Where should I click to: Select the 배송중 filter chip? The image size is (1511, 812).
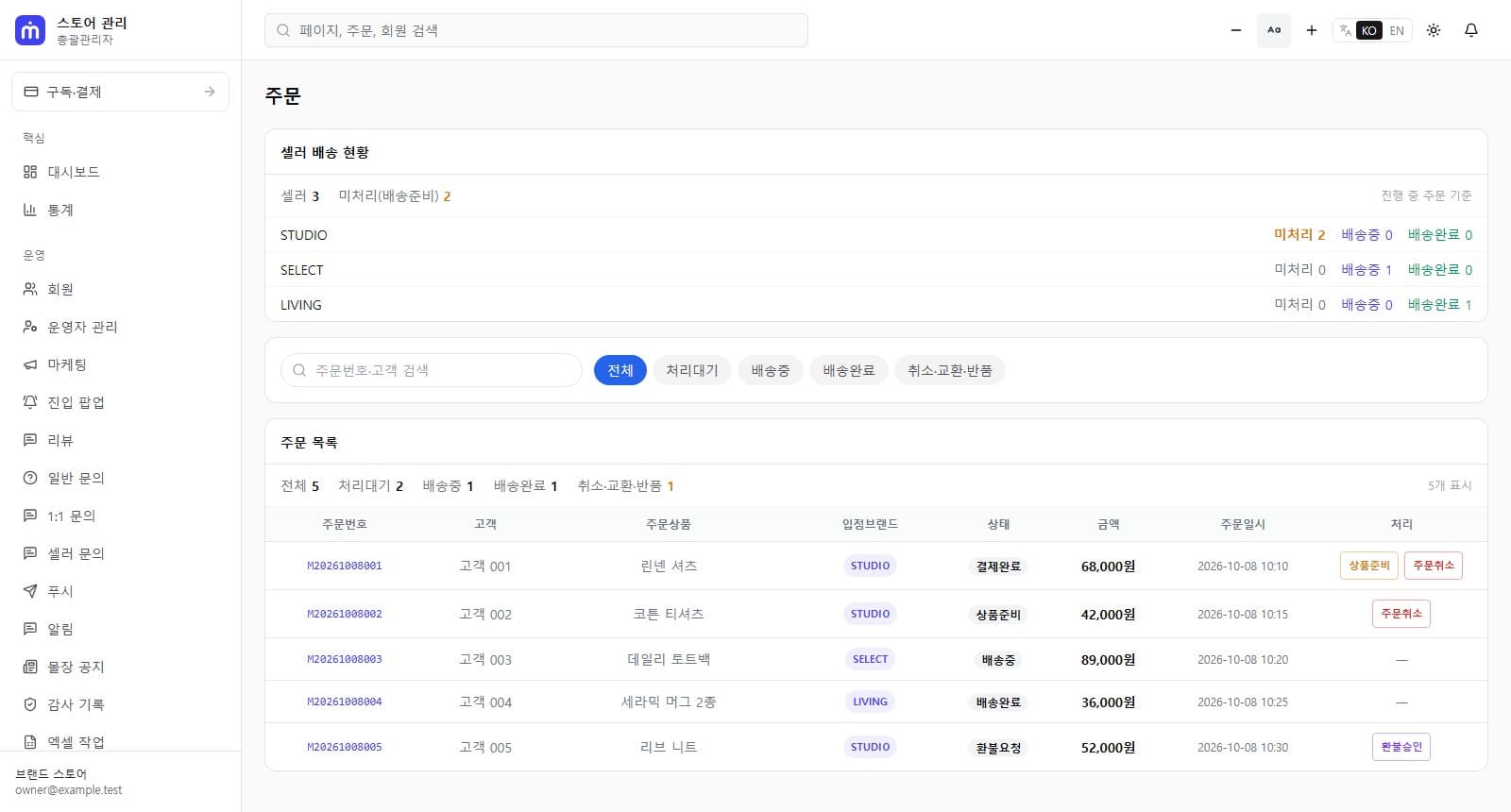771,370
